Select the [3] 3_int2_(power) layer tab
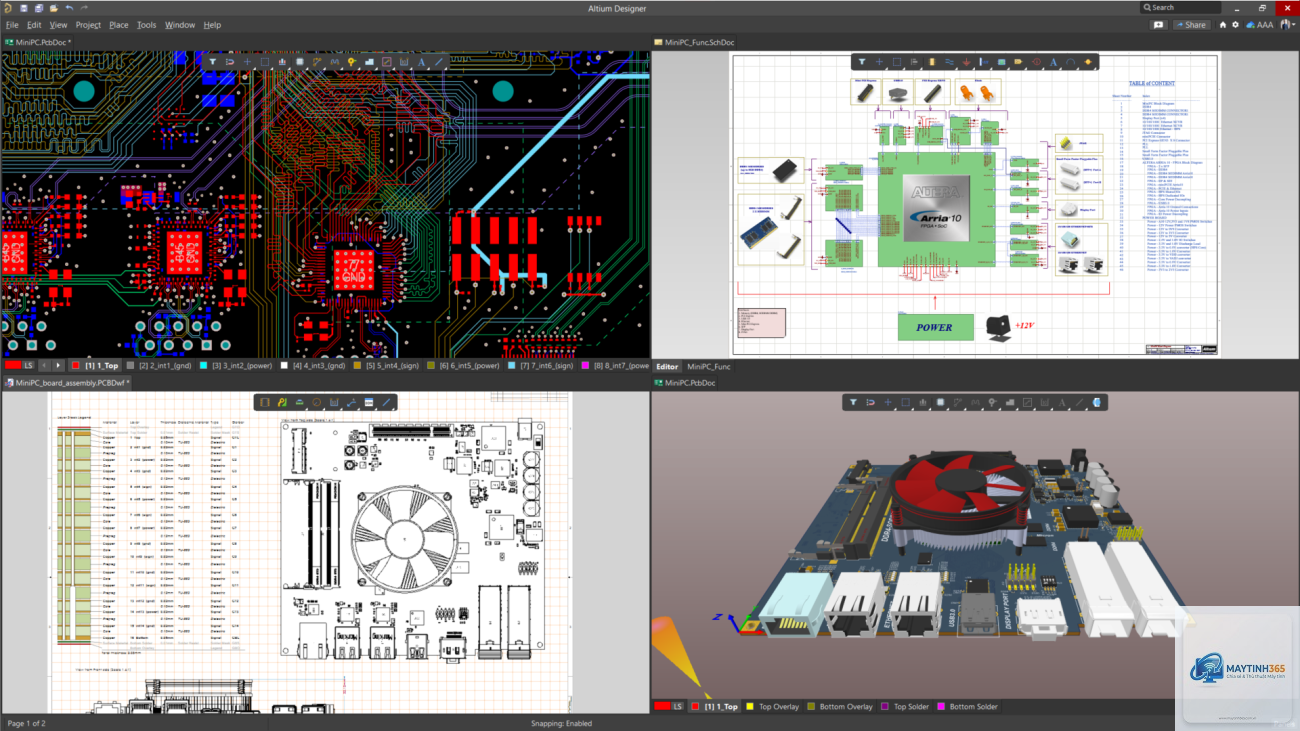Viewport: 1300px width, 731px height. [238, 366]
